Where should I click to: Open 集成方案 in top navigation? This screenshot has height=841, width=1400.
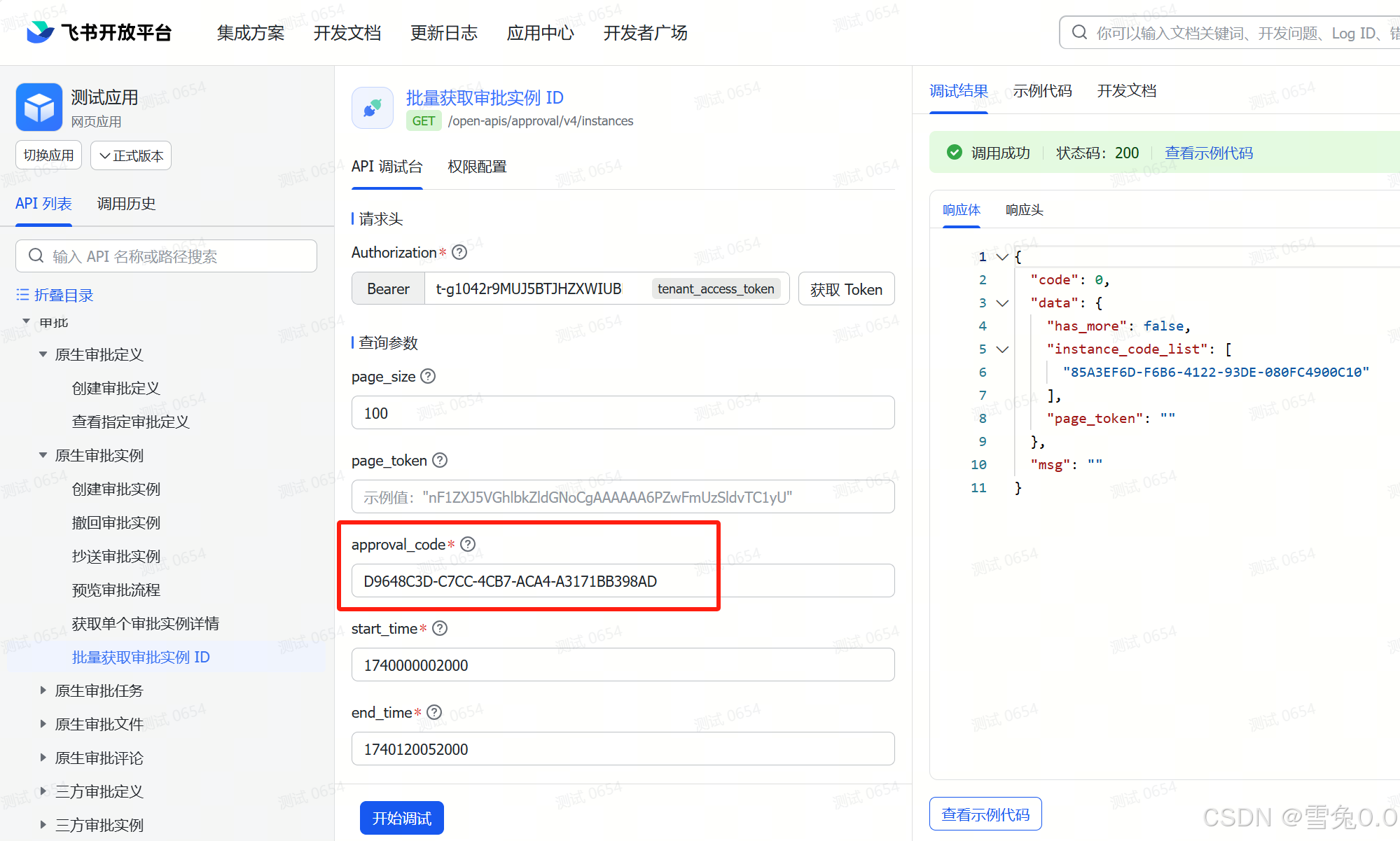(x=251, y=33)
